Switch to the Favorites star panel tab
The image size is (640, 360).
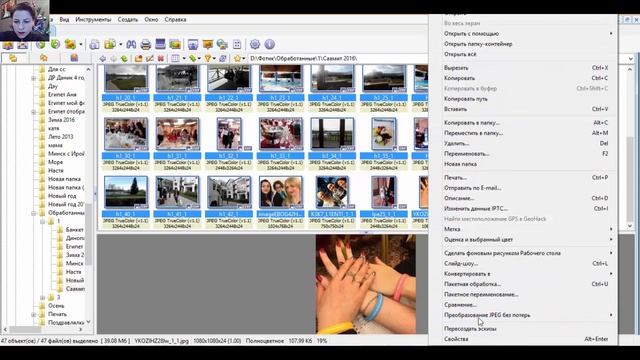[x=44, y=58]
